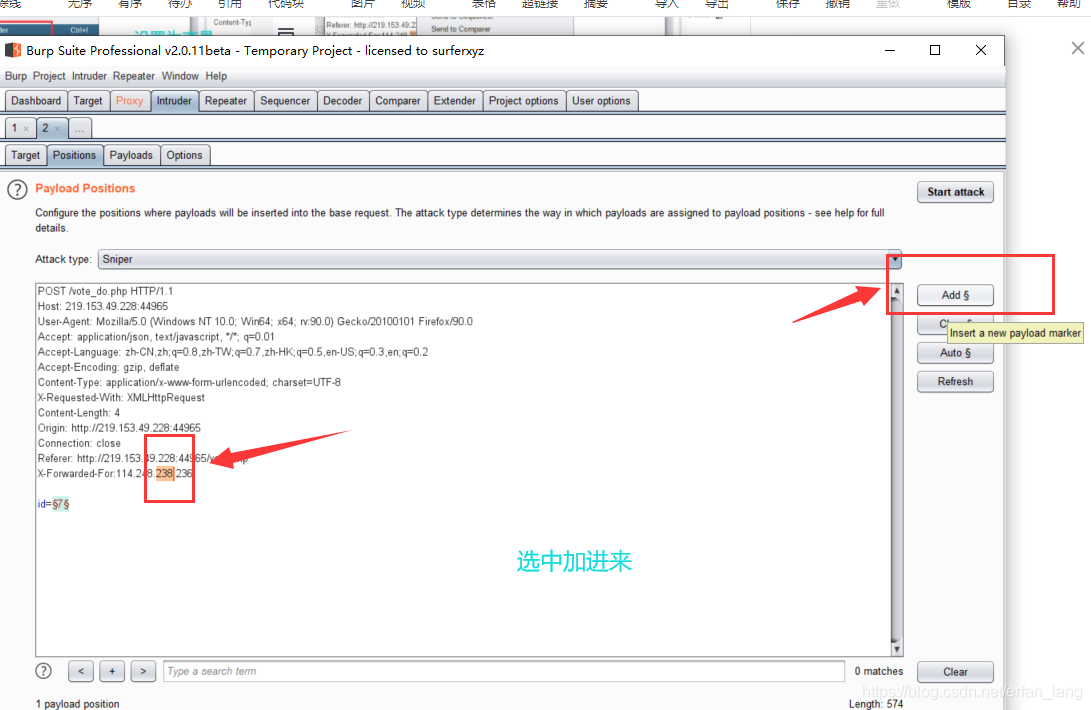The height and width of the screenshot is (710, 1091).
Task: Open the Project menu
Action: click(x=49, y=76)
